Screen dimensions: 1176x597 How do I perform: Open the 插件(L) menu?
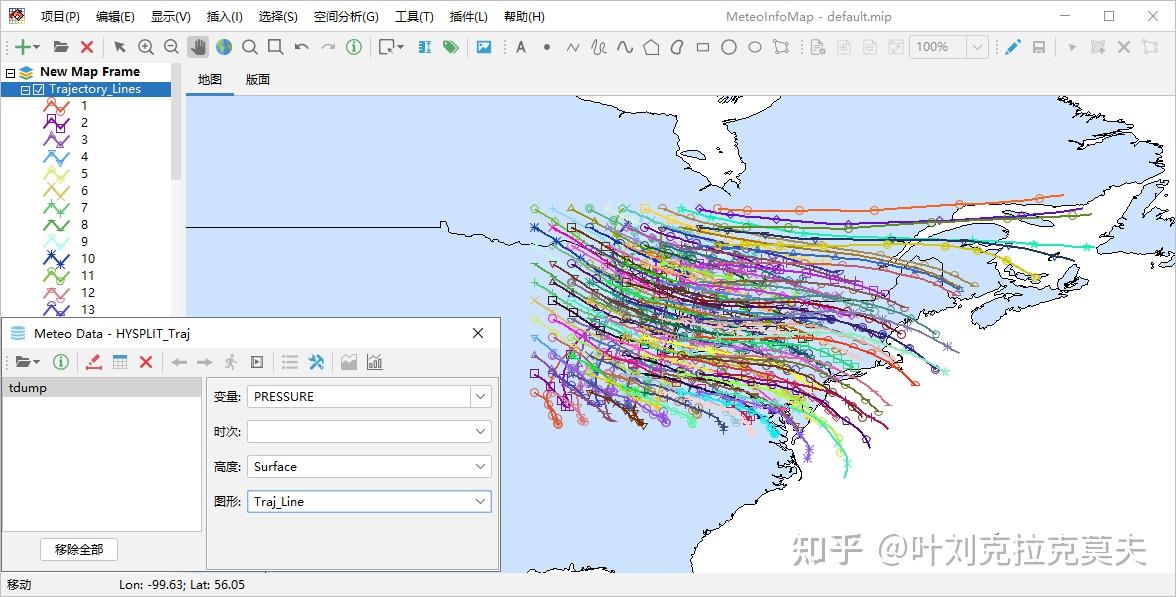(x=468, y=16)
